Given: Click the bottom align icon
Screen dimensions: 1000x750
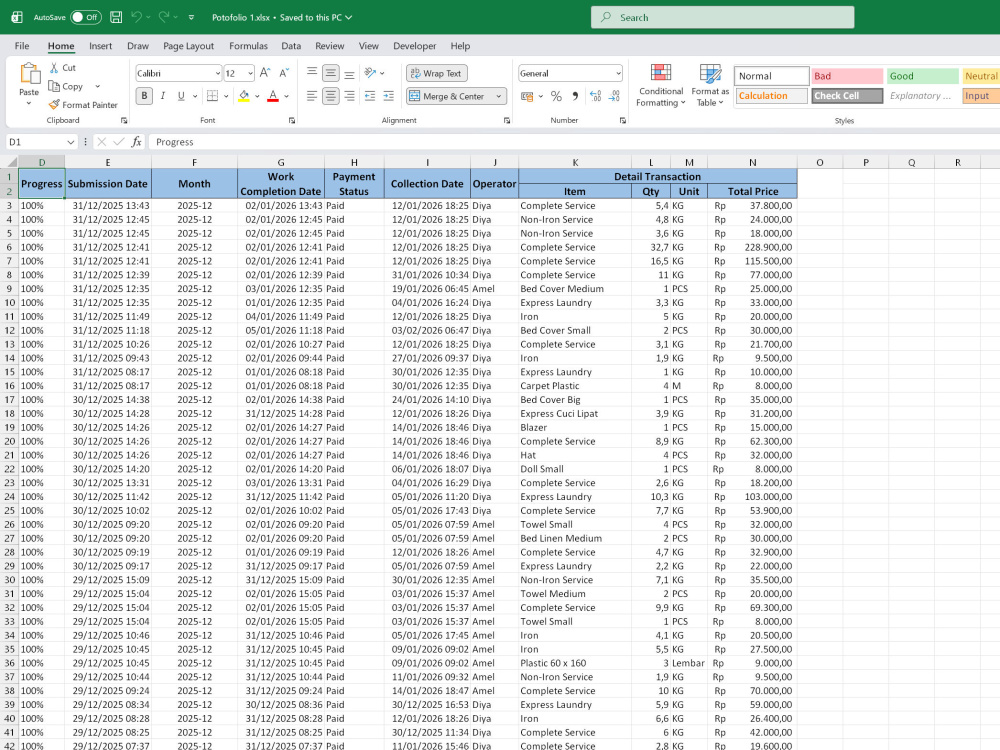Looking at the screenshot, I should pyautogui.click(x=349, y=73).
